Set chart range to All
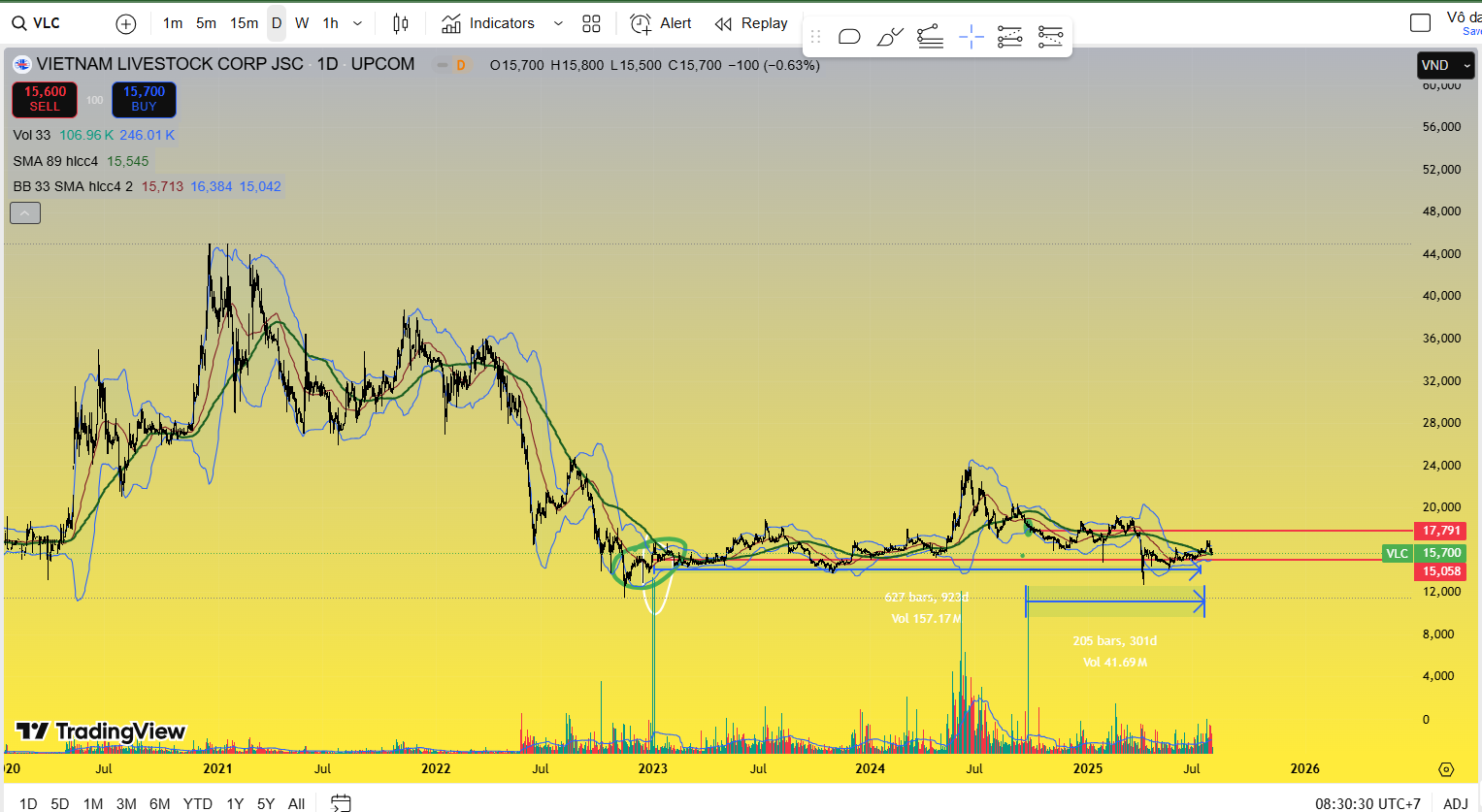1482x812 pixels. tap(297, 803)
